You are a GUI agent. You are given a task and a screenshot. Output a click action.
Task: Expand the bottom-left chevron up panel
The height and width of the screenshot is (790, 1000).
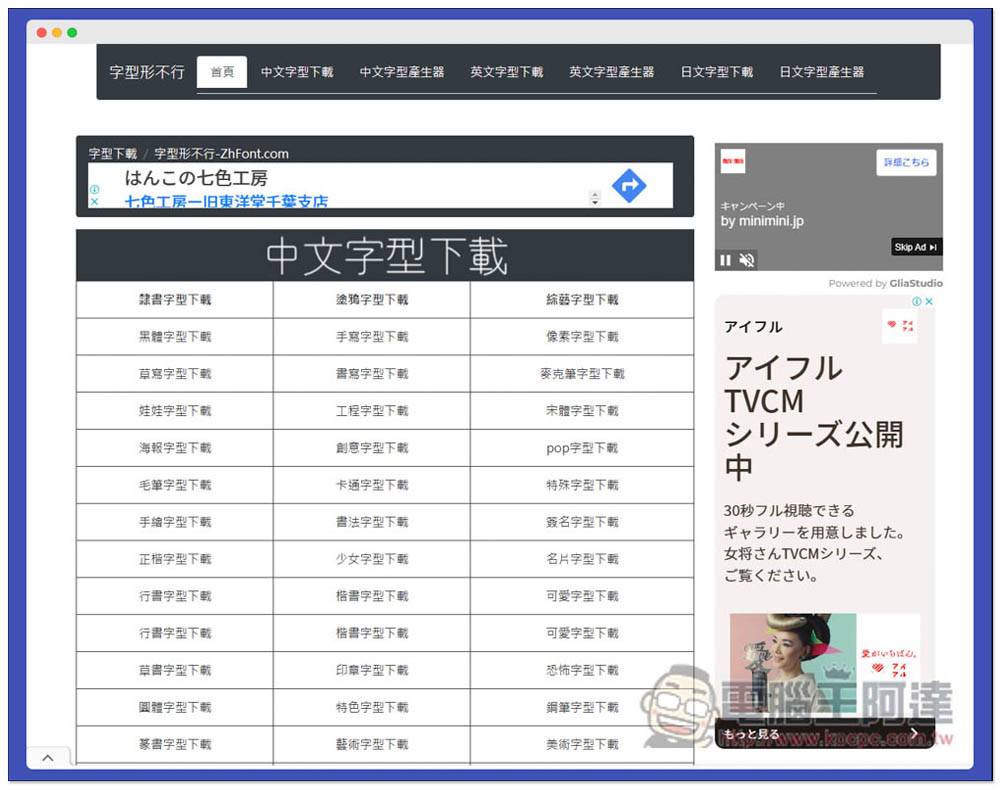coord(48,759)
